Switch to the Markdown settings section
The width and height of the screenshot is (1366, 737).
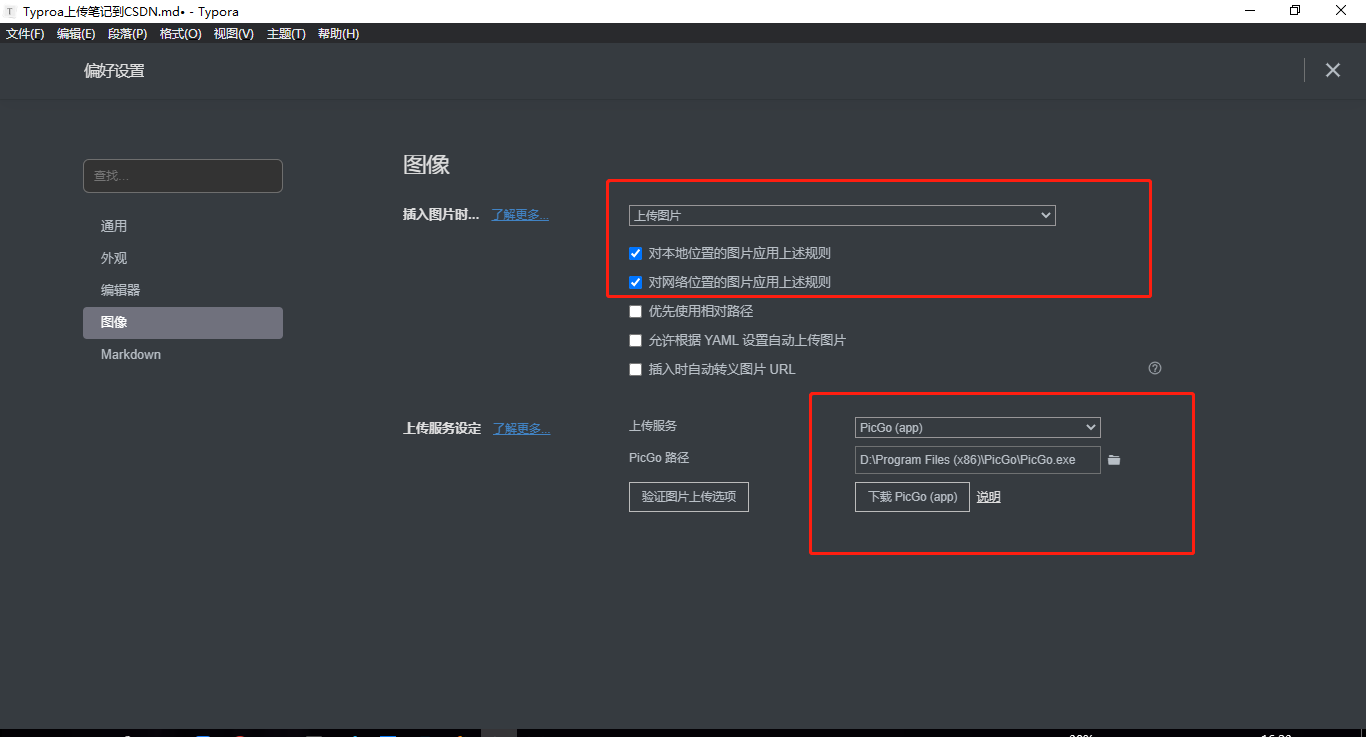click(130, 354)
